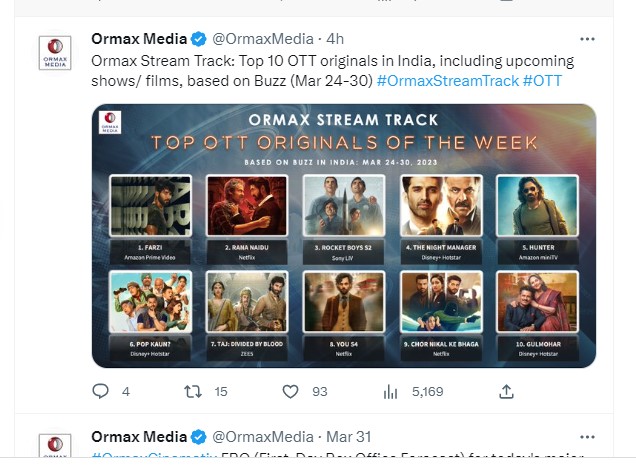The height and width of the screenshot is (468, 636).
Task: Open the Ormax Media profile avatar
Action: 55,53
